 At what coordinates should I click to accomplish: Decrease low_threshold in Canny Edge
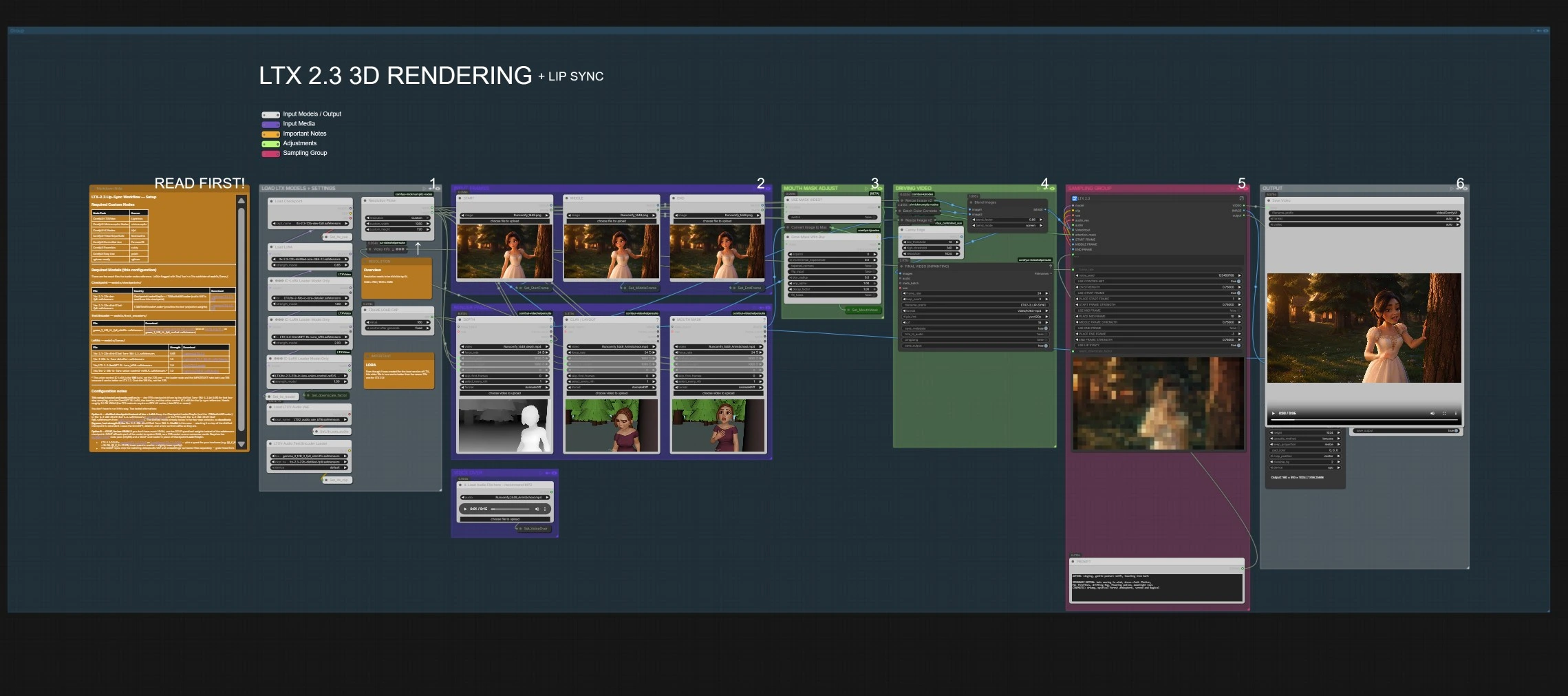[905, 242]
